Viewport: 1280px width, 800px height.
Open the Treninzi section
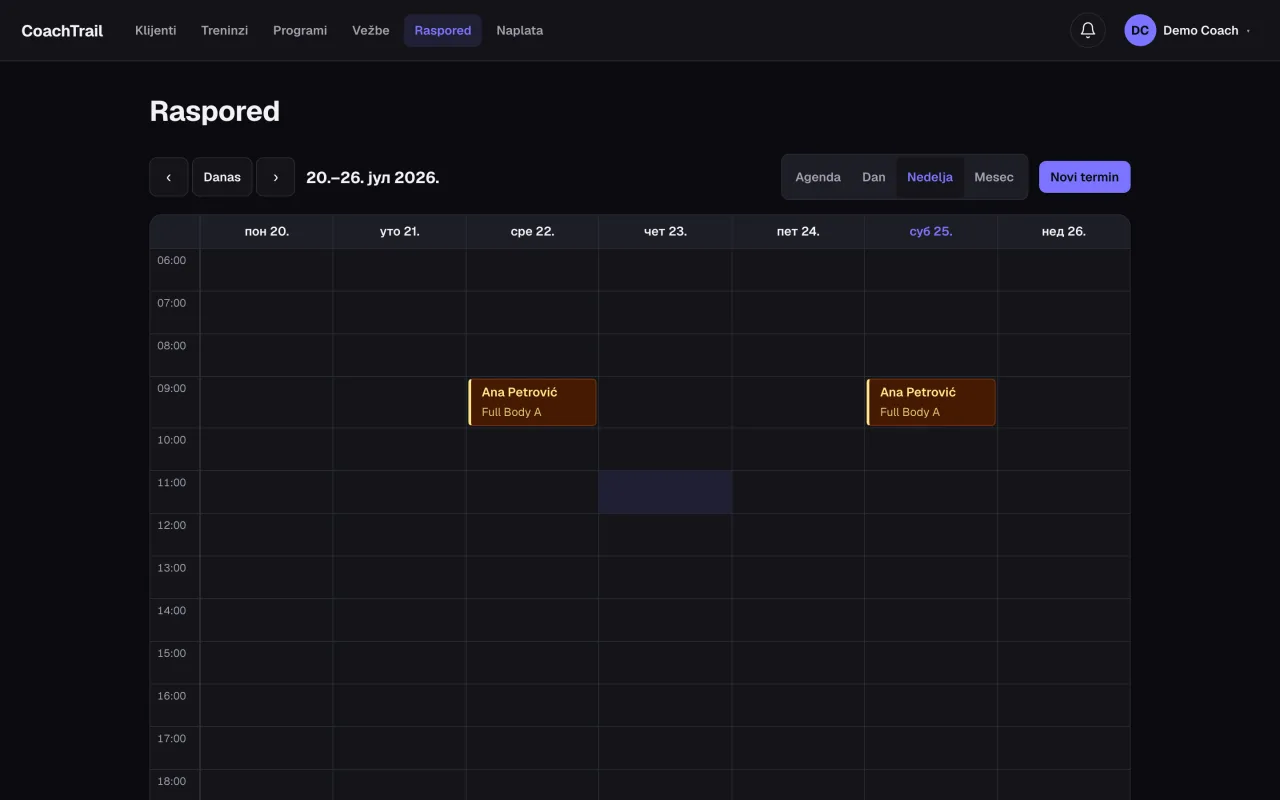(224, 30)
